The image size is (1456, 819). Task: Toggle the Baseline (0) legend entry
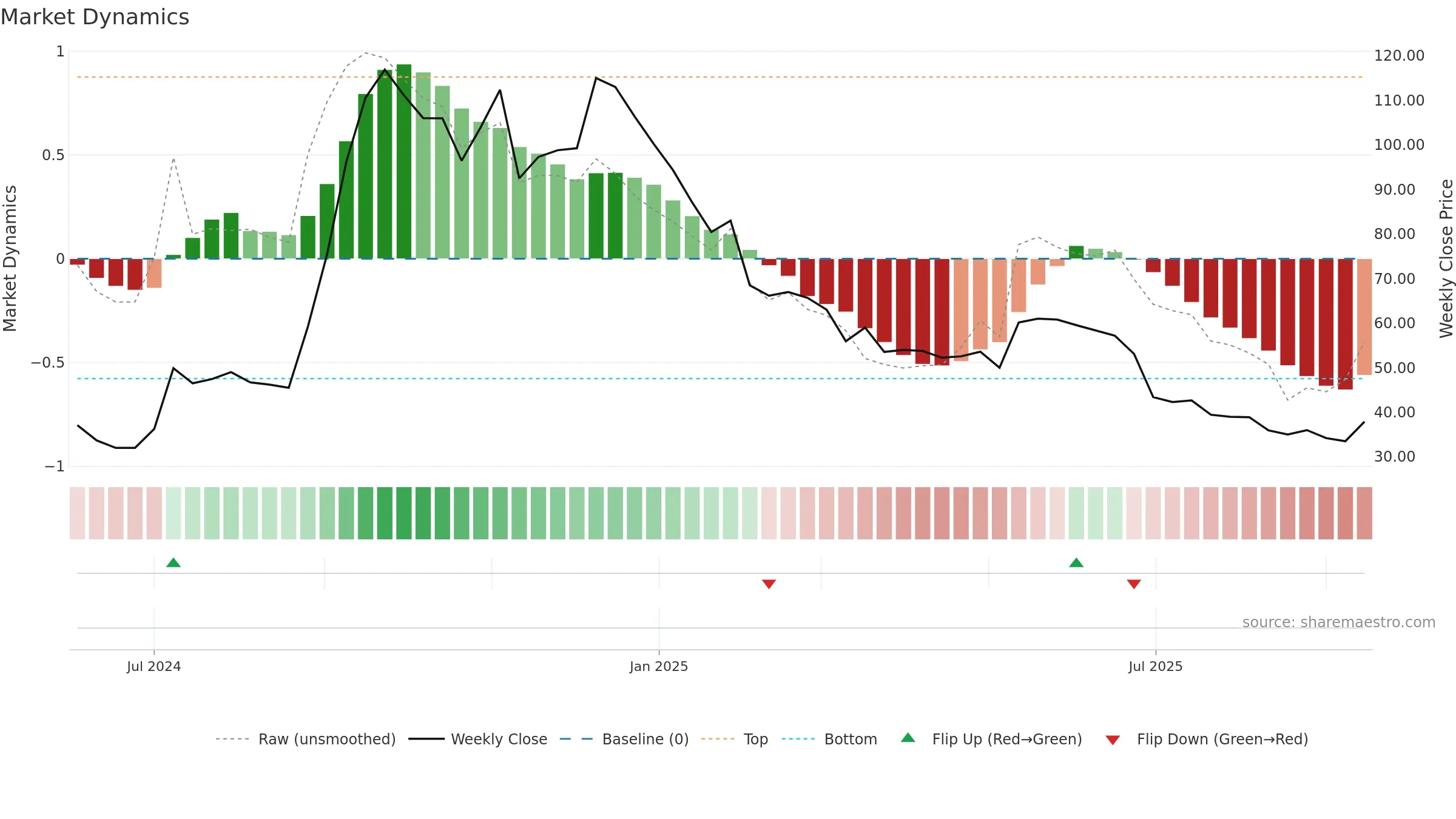pos(624,739)
